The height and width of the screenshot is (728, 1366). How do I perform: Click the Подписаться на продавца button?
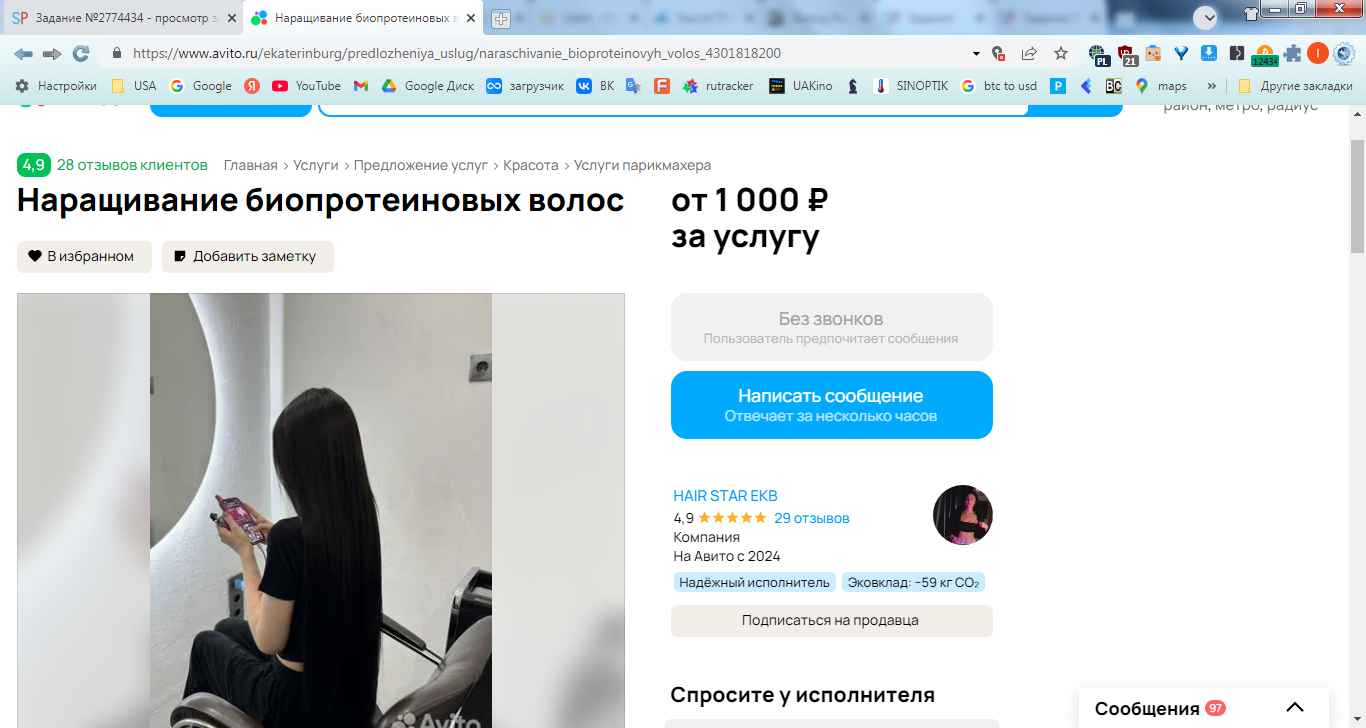click(x=832, y=621)
